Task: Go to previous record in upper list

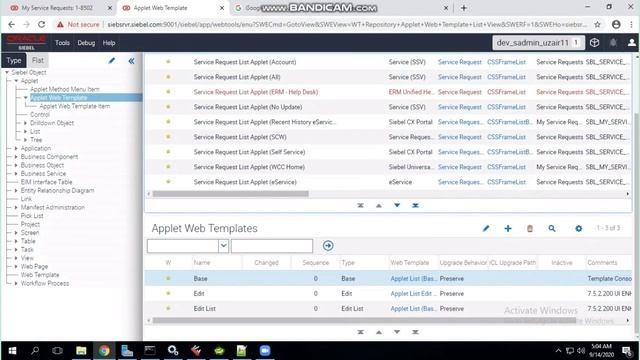Action: click(379, 205)
